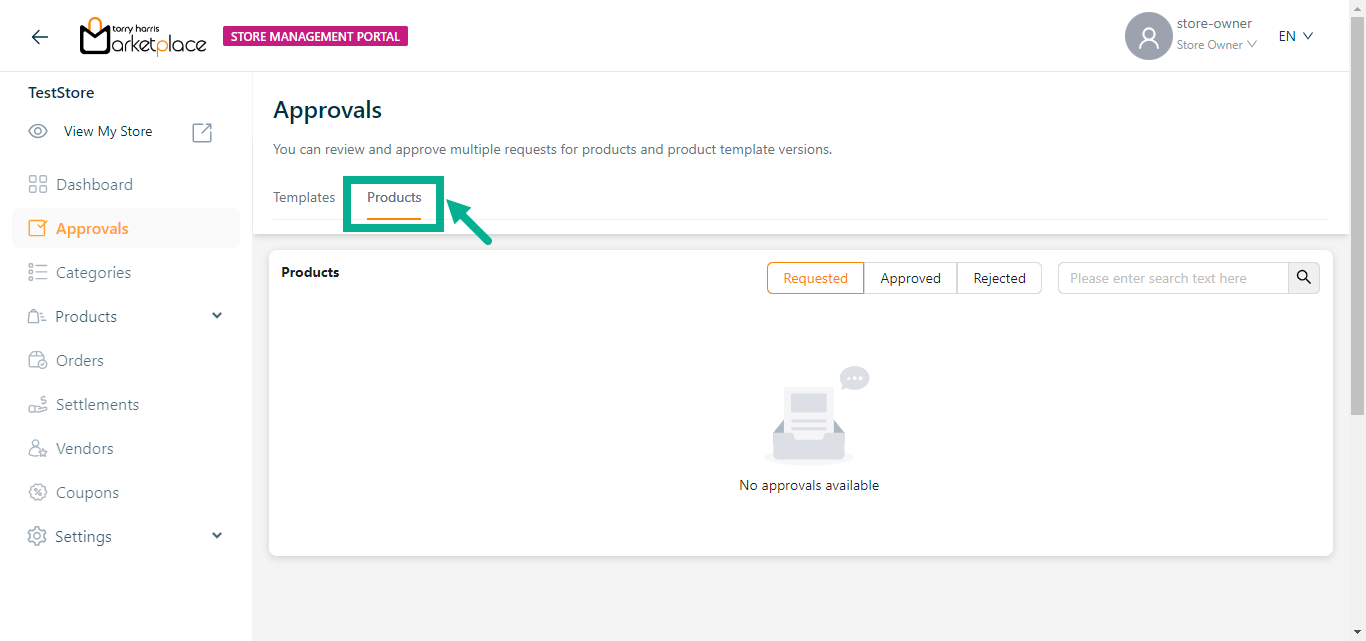This screenshot has height=641, width=1366.
Task: Open store in new window icon
Action: tap(202, 132)
